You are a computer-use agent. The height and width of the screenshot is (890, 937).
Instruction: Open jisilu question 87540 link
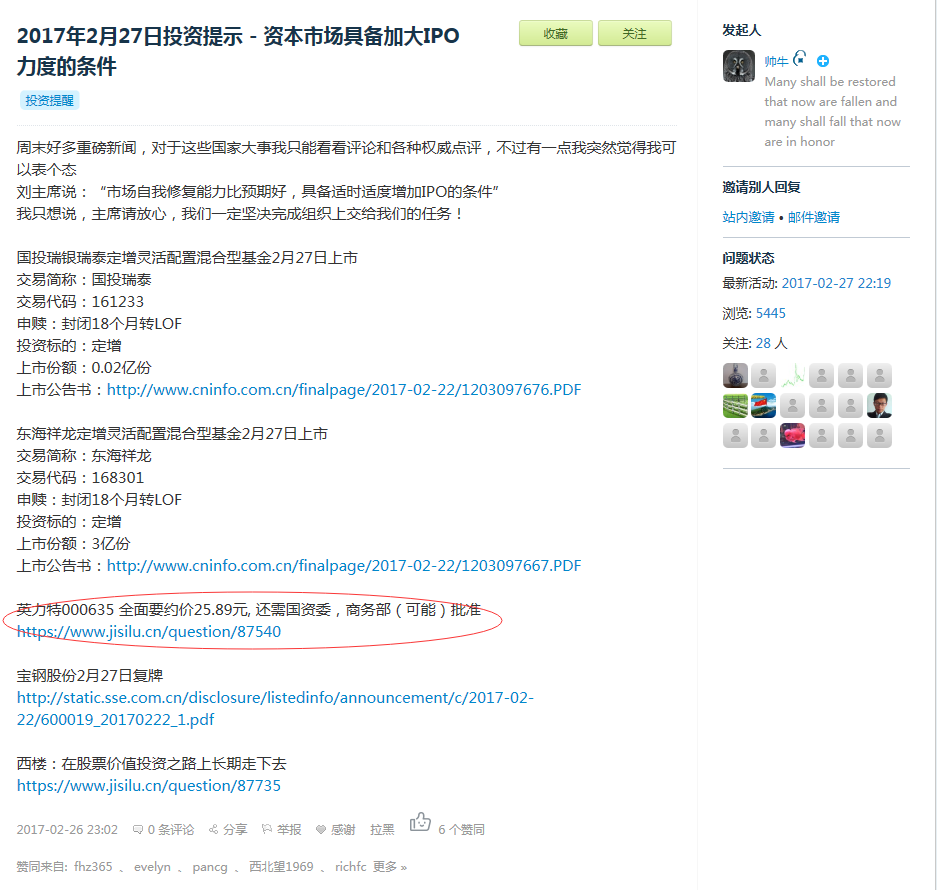[x=149, y=632]
